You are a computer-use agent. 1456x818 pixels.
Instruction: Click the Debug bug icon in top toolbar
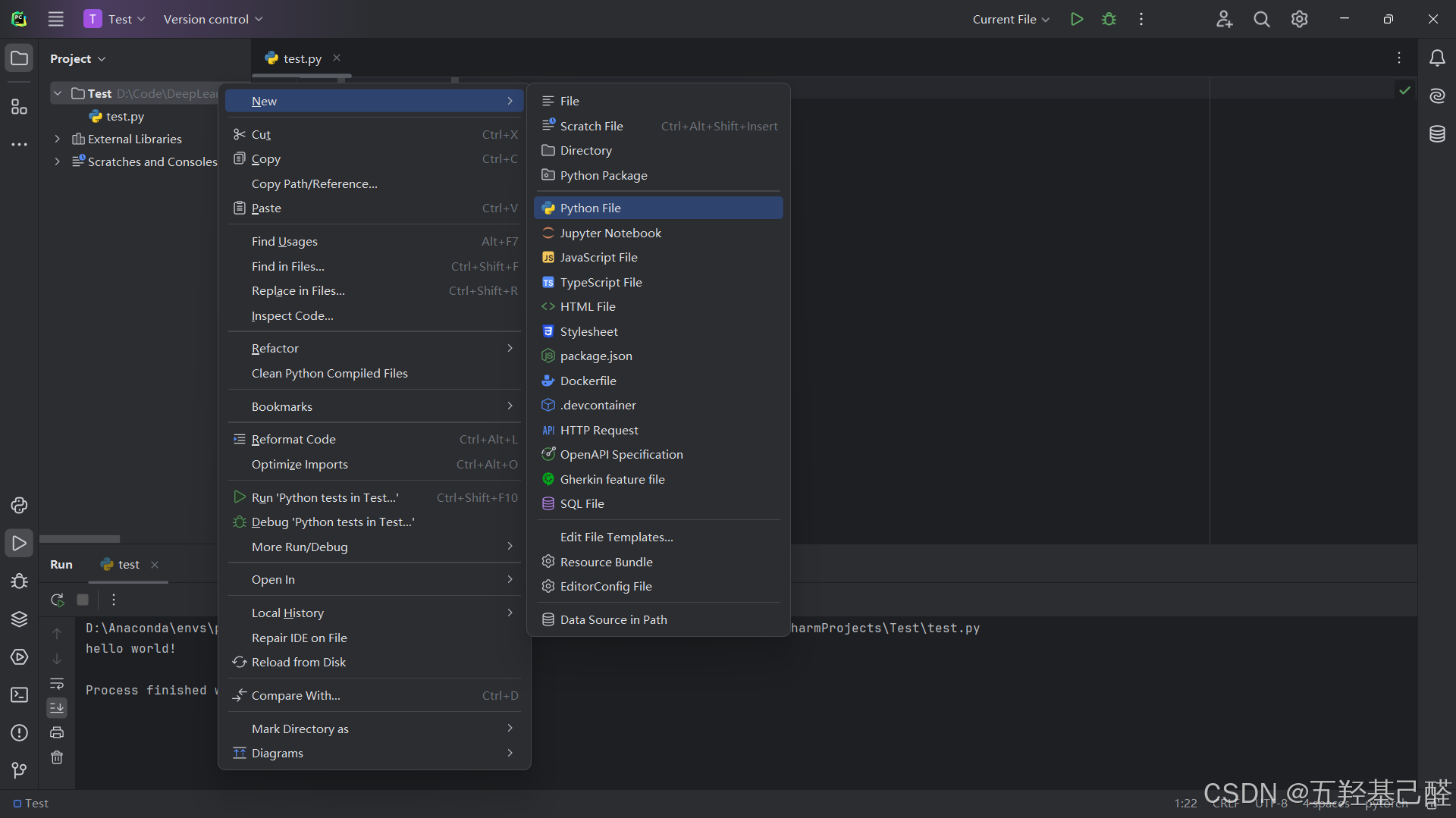point(1109,19)
